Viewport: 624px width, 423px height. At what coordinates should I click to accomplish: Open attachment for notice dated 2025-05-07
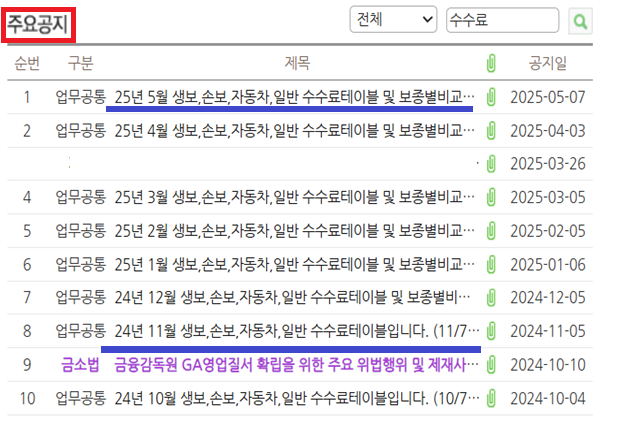click(491, 97)
